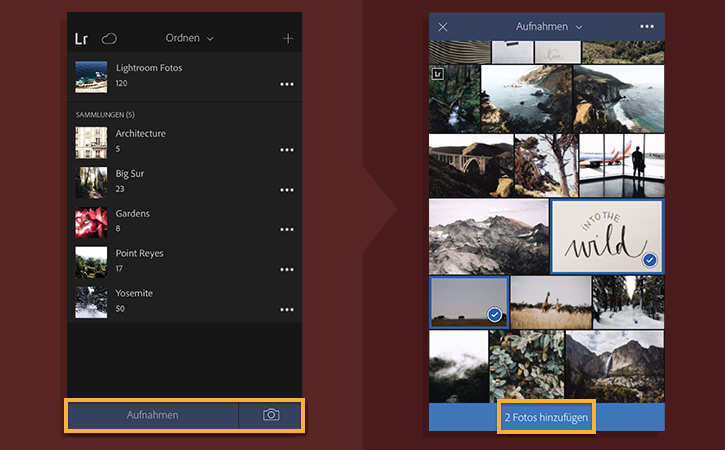This screenshot has height=450, width=725.
Task: Expand the Ordnen sort dropdown
Action: tap(190, 38)
